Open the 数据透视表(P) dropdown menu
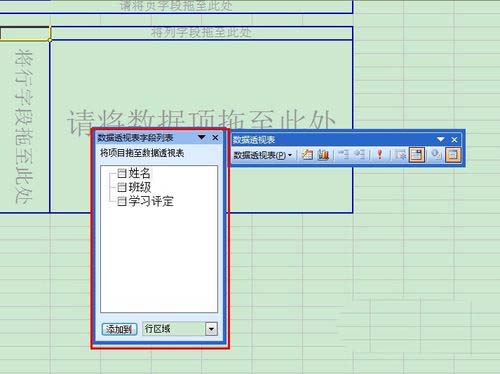Viewport: 500px width, 374px height. tap(263, 155)
